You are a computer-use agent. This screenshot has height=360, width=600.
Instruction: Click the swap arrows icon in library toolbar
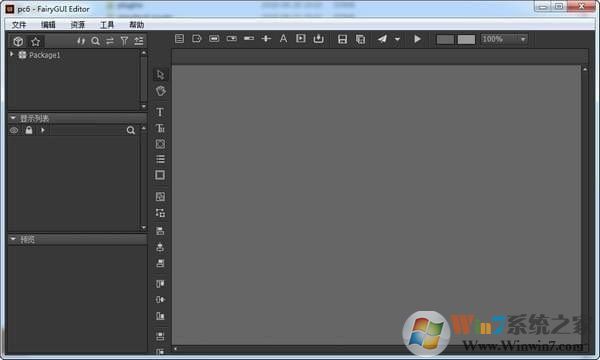pyautogui.click(x=110, y=41)
